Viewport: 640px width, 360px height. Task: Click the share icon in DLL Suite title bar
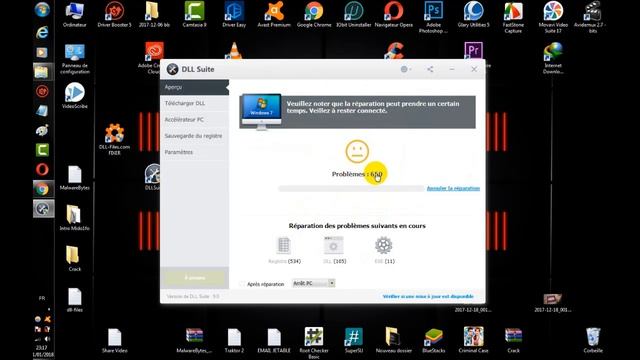coord(430,69)
